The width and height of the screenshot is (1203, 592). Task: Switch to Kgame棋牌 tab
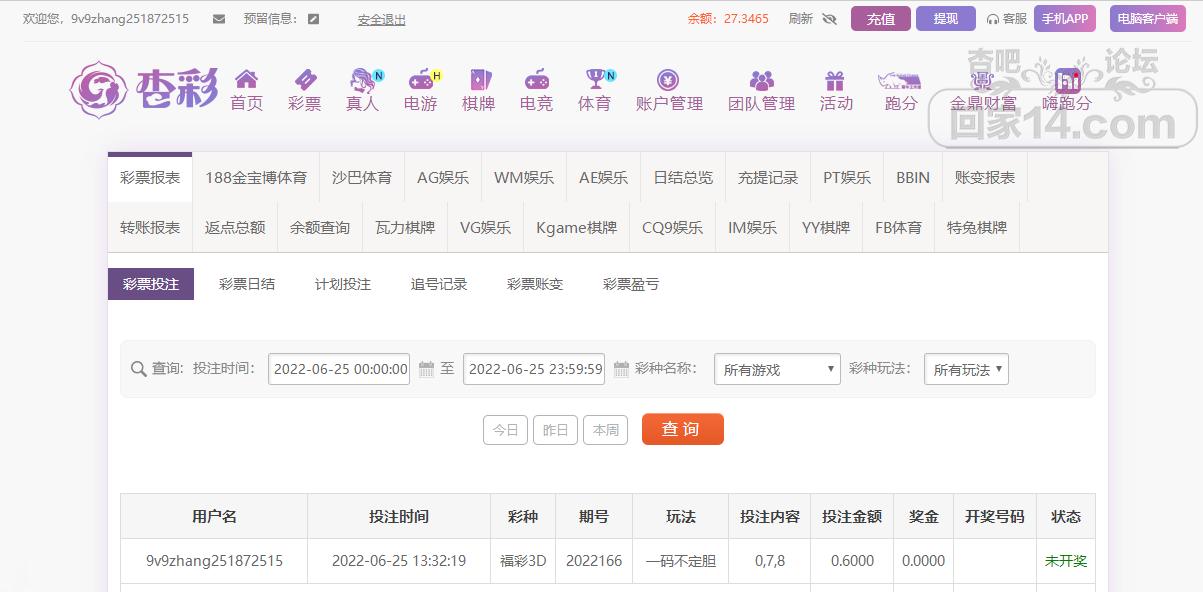click(x=576, y=228)
